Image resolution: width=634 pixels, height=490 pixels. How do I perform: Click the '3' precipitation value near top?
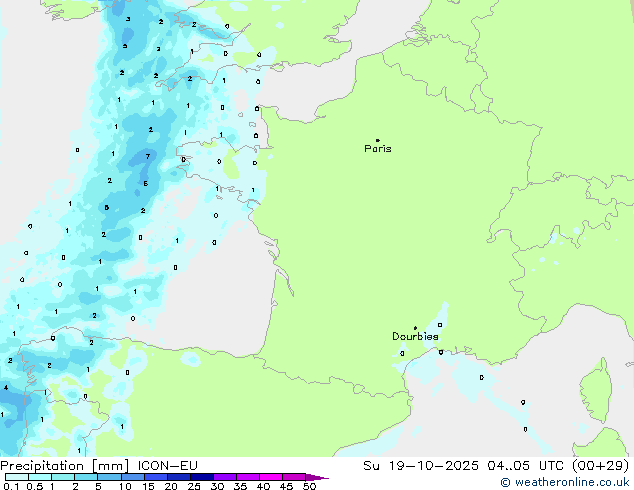(x=128, y=19)
